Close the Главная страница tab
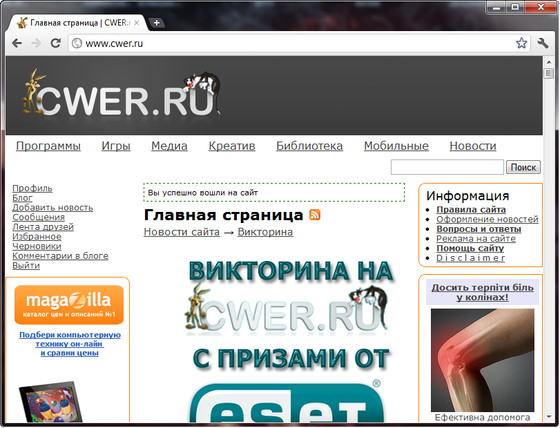The height and width of the screenshot is (428, 560). [x=136, y=23]
